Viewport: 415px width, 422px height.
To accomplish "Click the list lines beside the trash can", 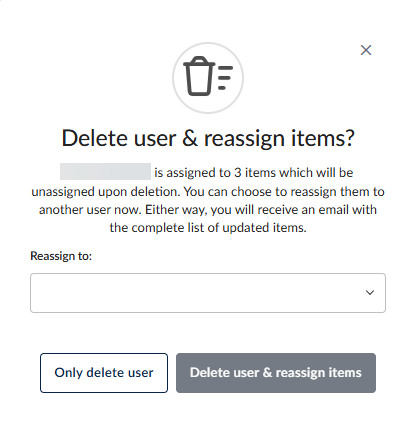I will (225, 78).
